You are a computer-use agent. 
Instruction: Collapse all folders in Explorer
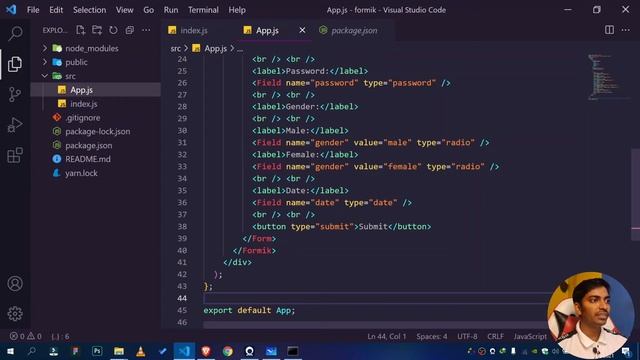(x=129, y=30)
